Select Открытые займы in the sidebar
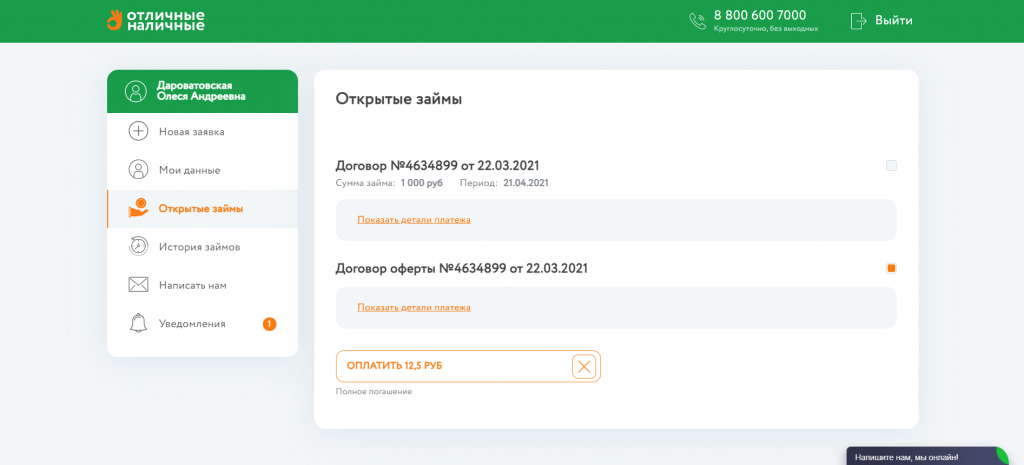 coord(202,209)
